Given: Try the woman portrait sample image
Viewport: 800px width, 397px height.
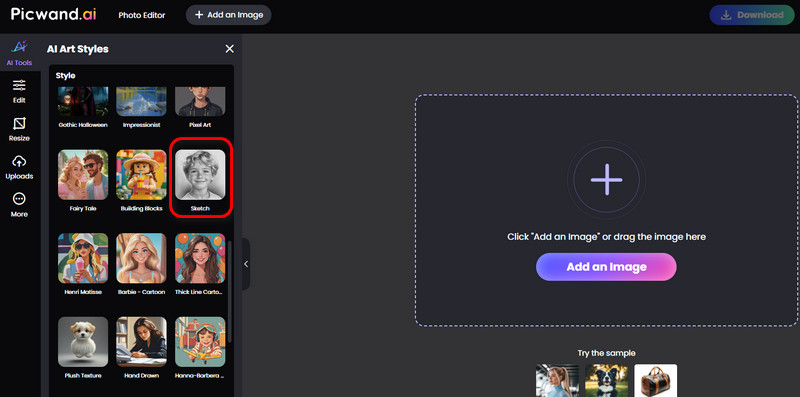Looking at the screenshot, I should pos(557,380).
